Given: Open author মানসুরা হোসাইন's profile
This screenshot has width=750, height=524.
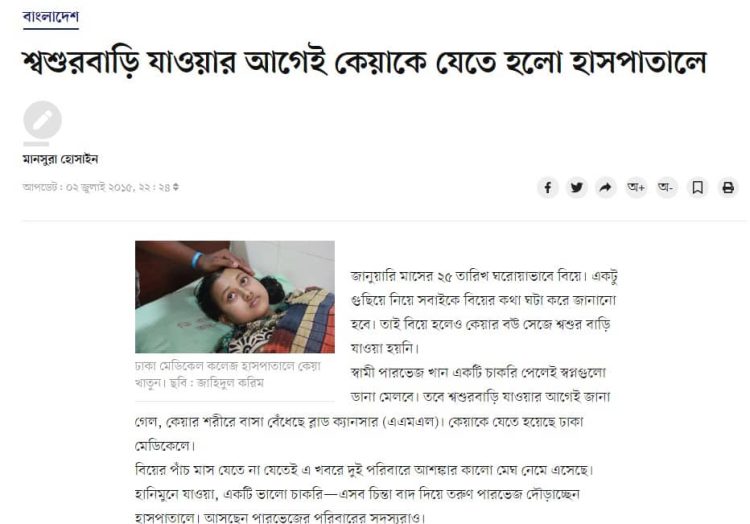Looking at the screenshot, I should (60, 159).
